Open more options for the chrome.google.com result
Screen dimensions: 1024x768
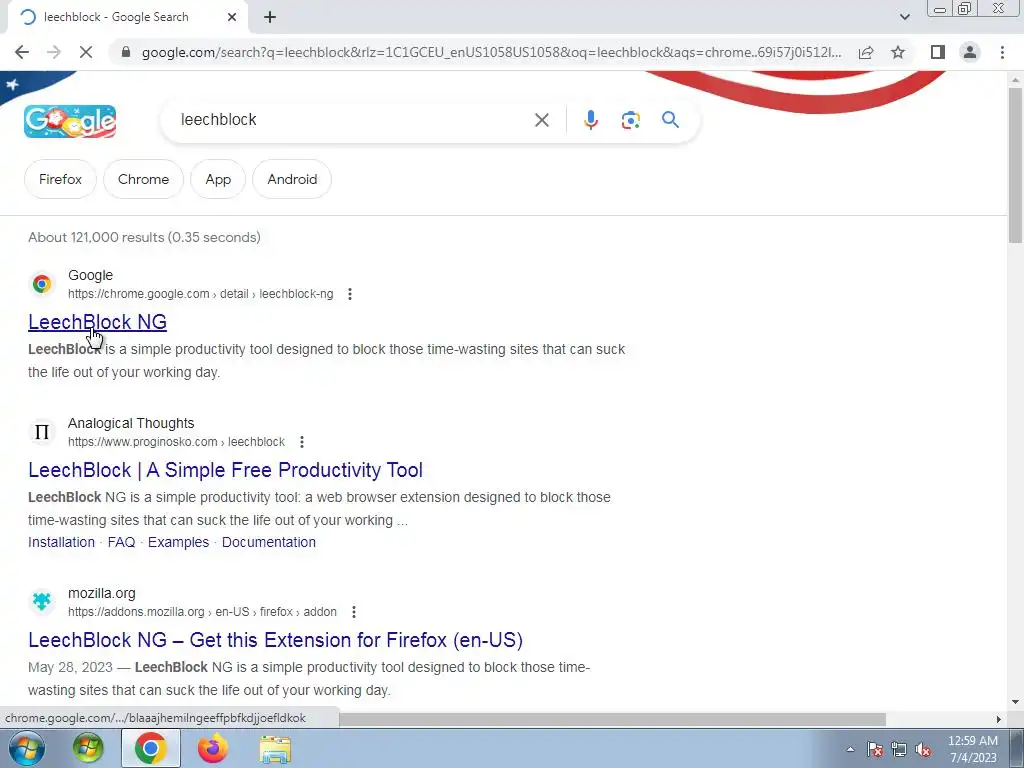[x=350, y=294]
